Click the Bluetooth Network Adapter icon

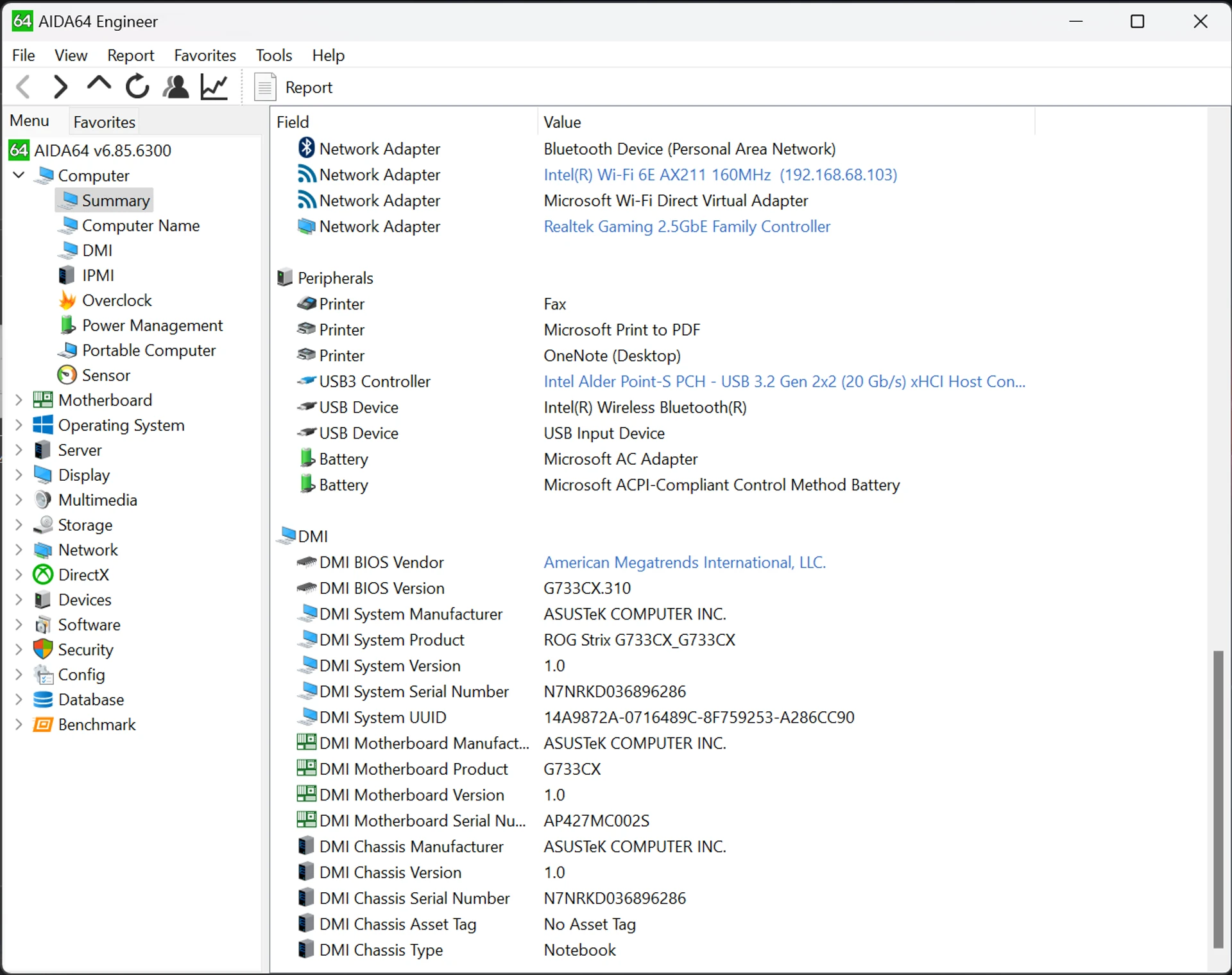[307, 148]
